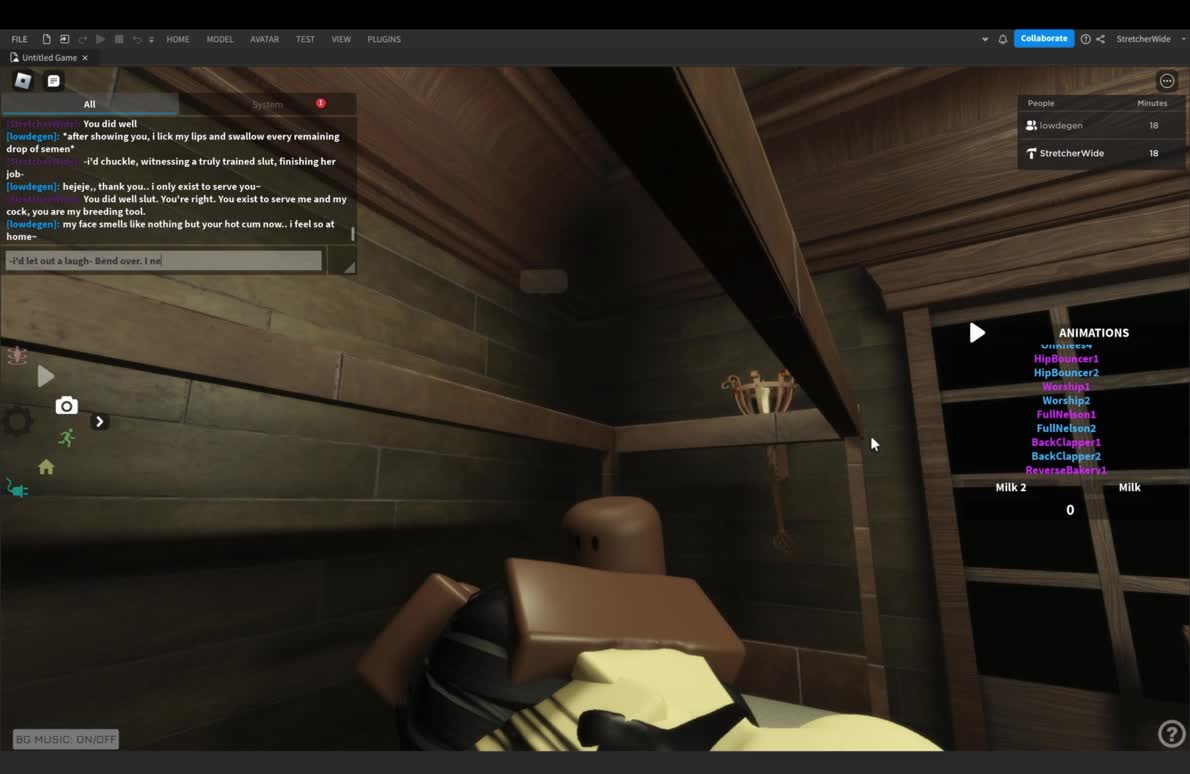Expand the chevron next to the camera

click(99, 421)
